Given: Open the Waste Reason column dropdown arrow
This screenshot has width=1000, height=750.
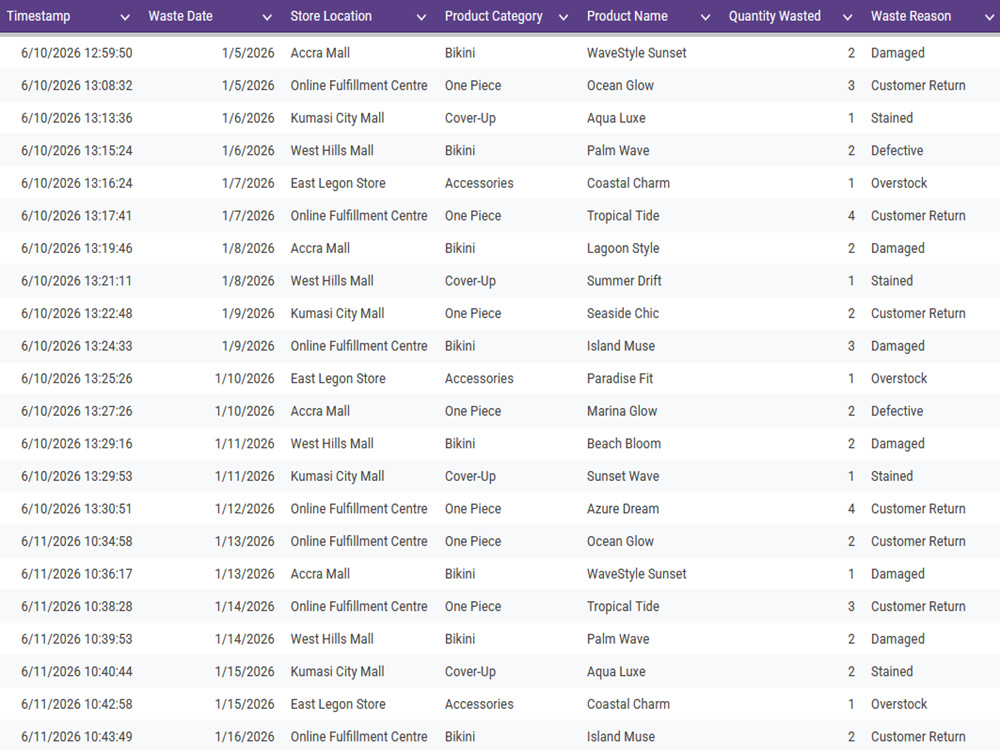Looking at the screenshot, I should coord(989,17).
